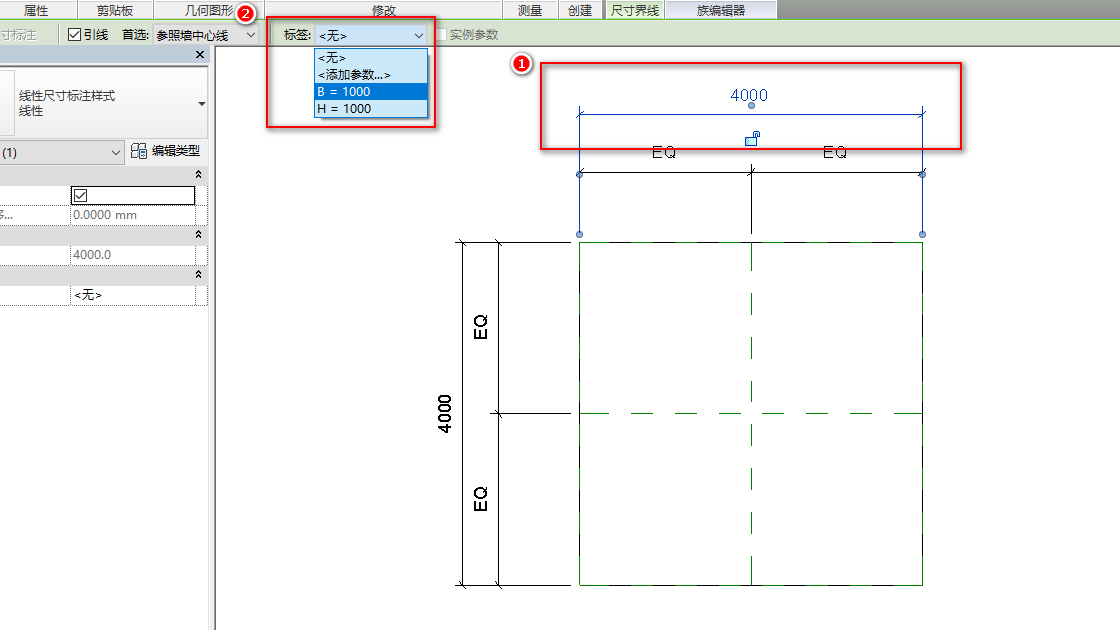
Task: Toggle the dimension lock padlock icon
Action: pyautogui.click(x=752, y=139)
